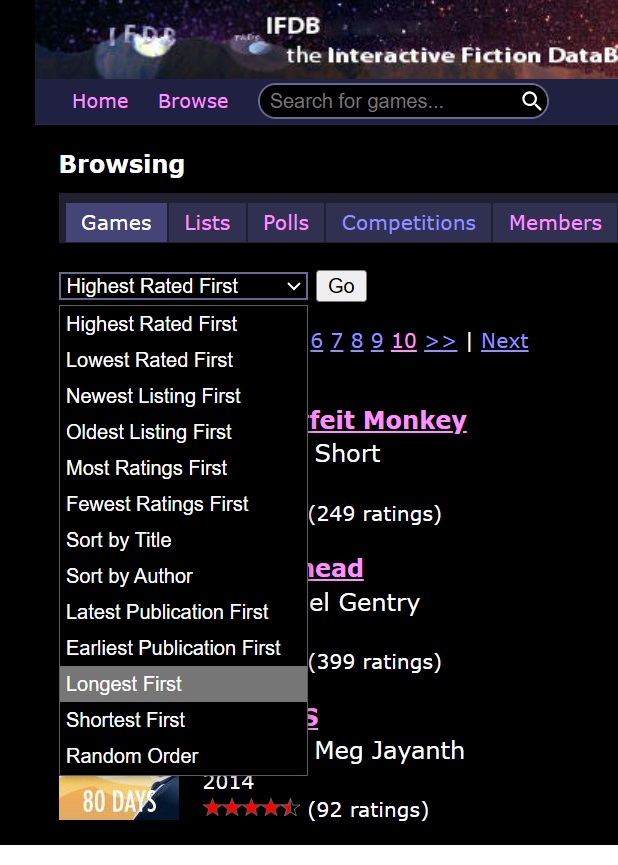Click the search magnifier icon

[x=531, y=101]
